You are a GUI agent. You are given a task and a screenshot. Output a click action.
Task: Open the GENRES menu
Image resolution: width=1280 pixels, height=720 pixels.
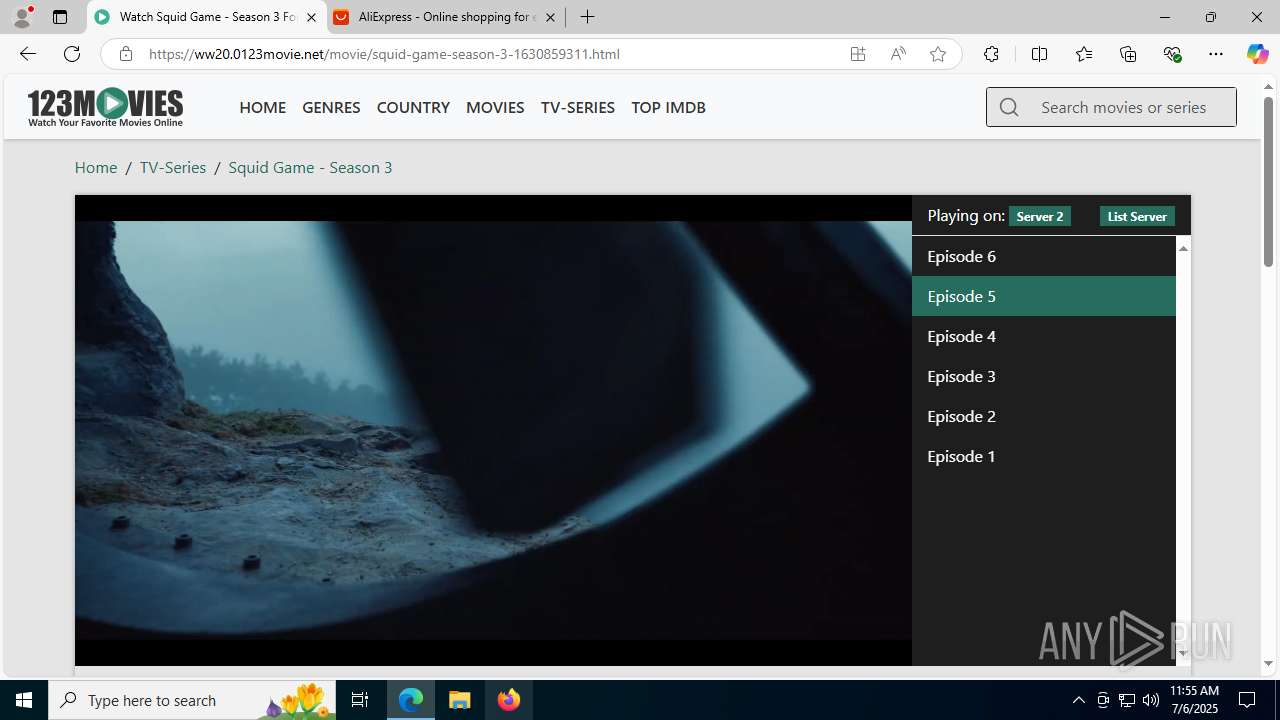[331, 107]
